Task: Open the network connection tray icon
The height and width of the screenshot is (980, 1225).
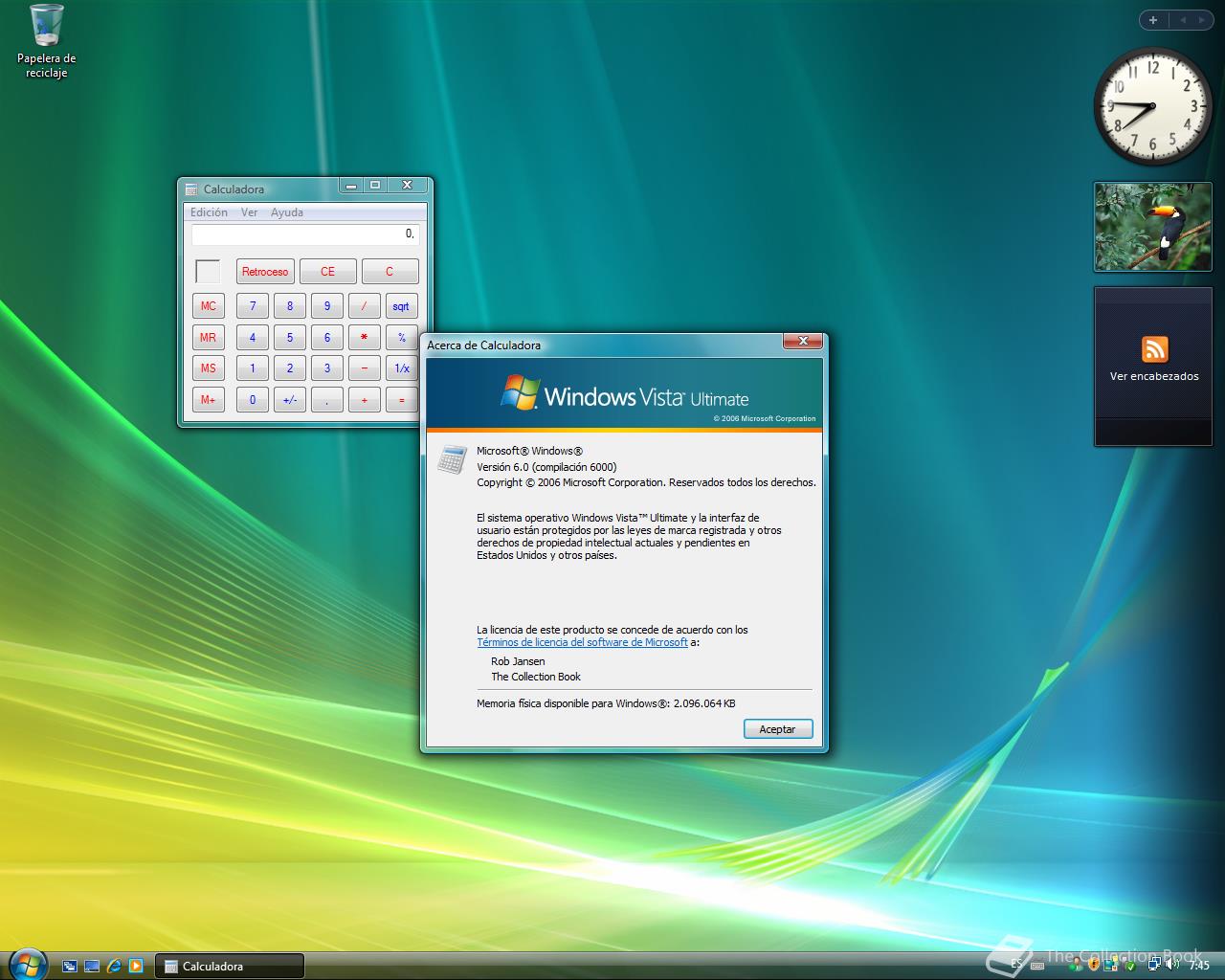Action: [x=1154, y=964]
